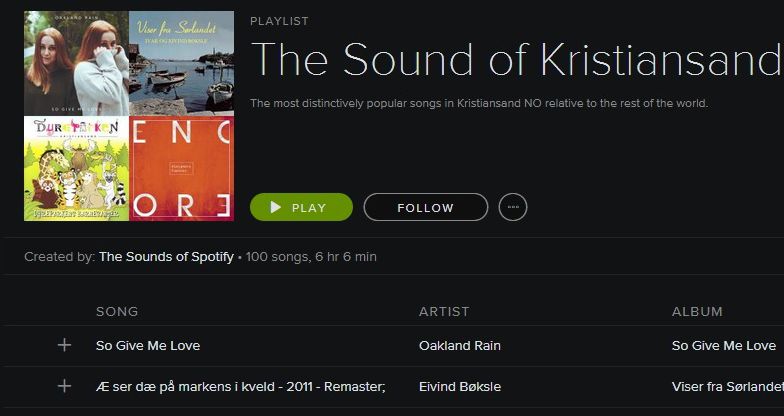Follow this playlist
The width and height of the screenshot is (784, 416).
pyautogui.click(x=425, y=208)
